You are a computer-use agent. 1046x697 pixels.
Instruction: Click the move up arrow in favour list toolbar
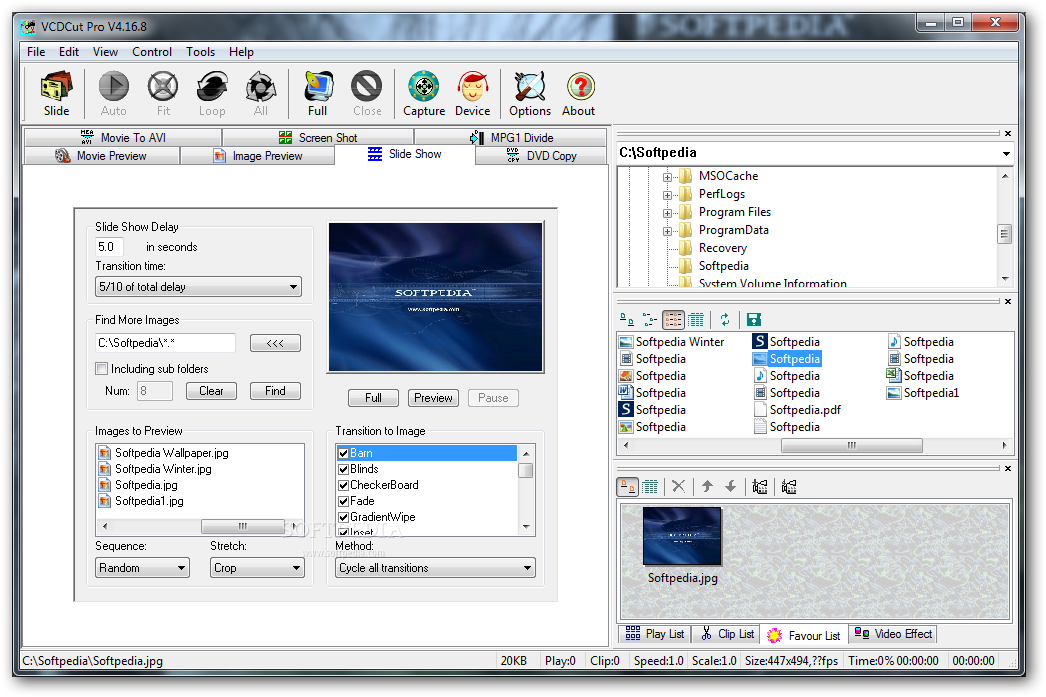pos(707,486)
